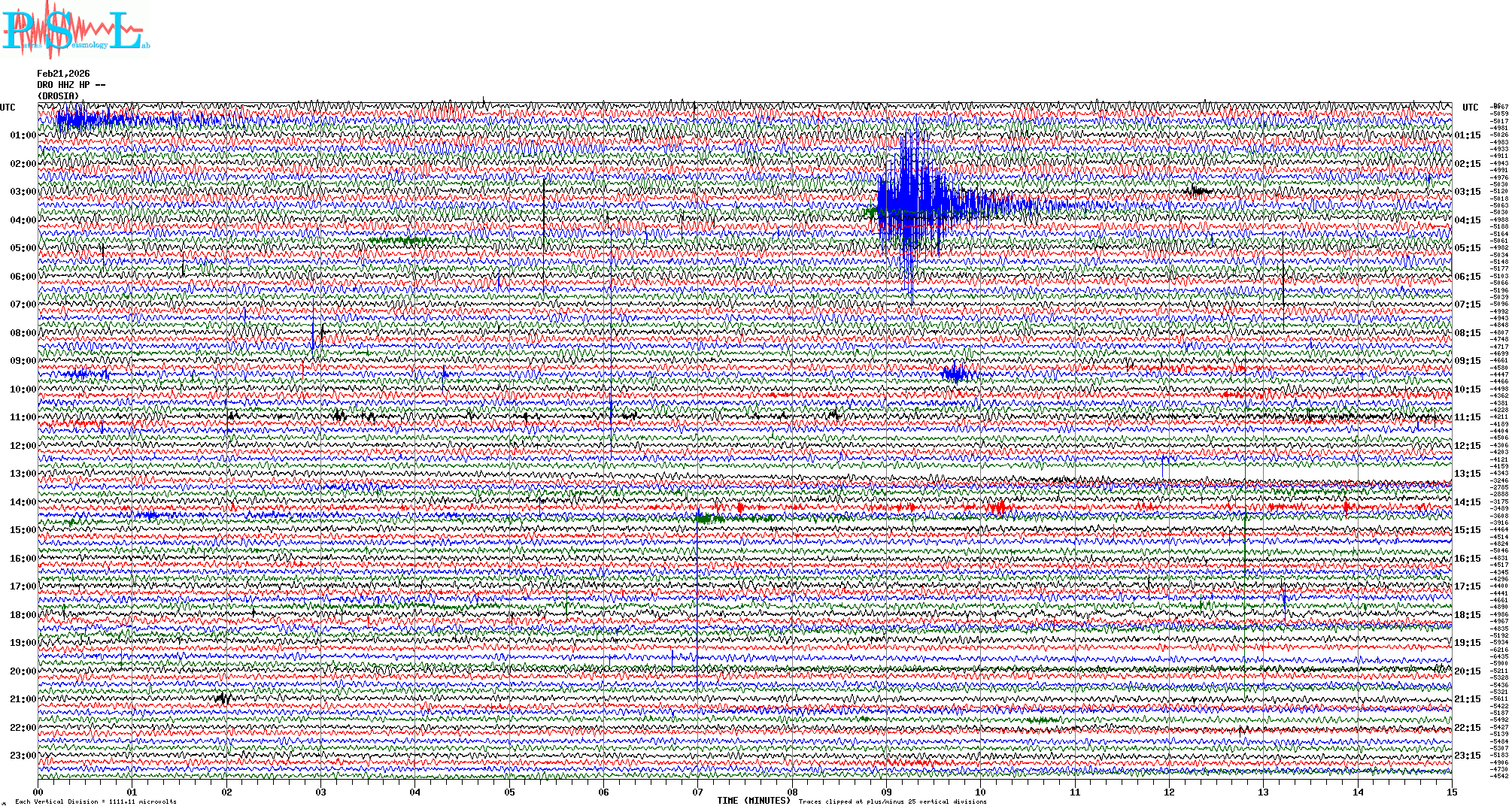Select the 23:00 hour label on left

23,756
